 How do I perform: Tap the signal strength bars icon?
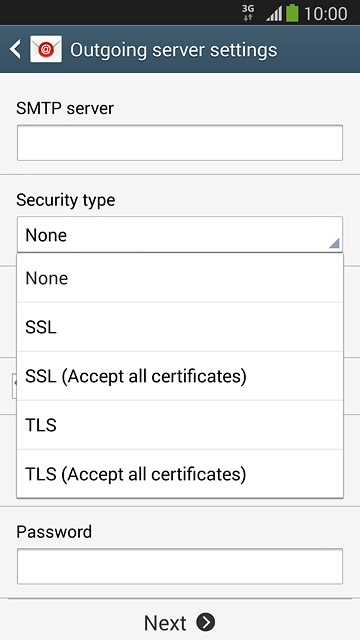coord(274,13)
